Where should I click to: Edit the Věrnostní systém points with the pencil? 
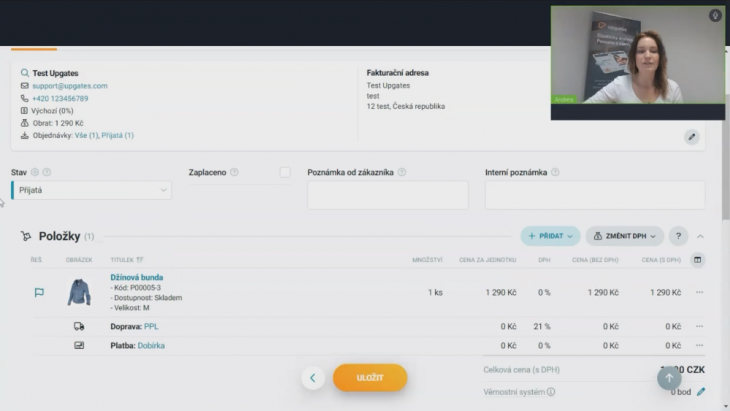coord(700,392)
